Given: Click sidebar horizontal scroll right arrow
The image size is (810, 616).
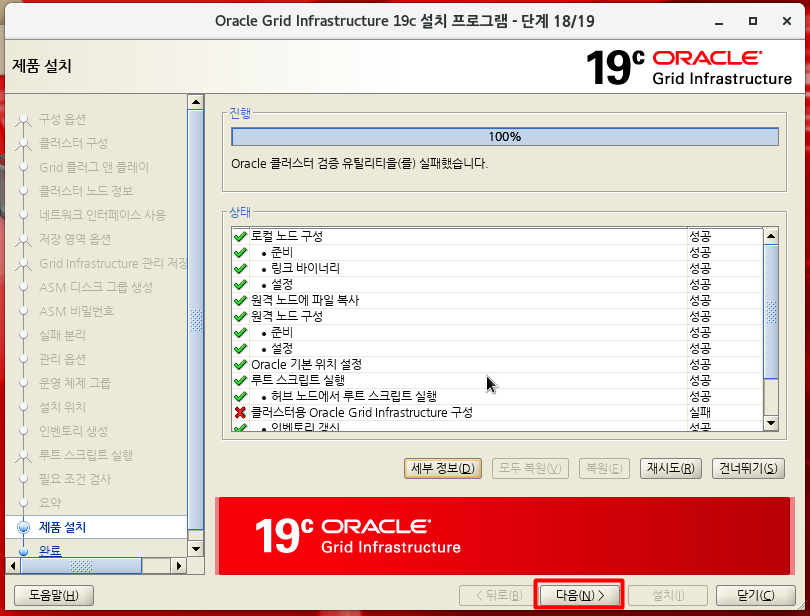Looking at the screenshot, I should coord(179,566).
